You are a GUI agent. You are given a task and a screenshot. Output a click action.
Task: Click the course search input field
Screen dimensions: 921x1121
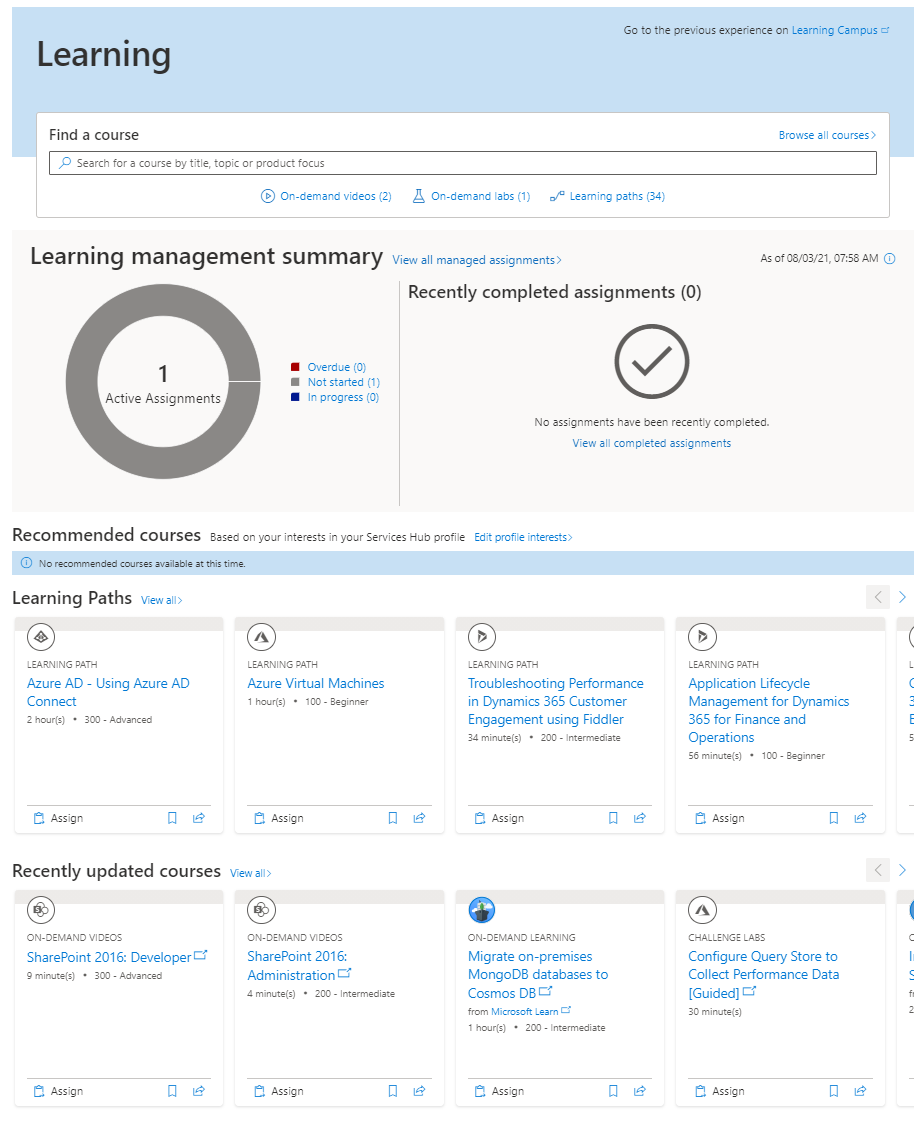point(463,163)
